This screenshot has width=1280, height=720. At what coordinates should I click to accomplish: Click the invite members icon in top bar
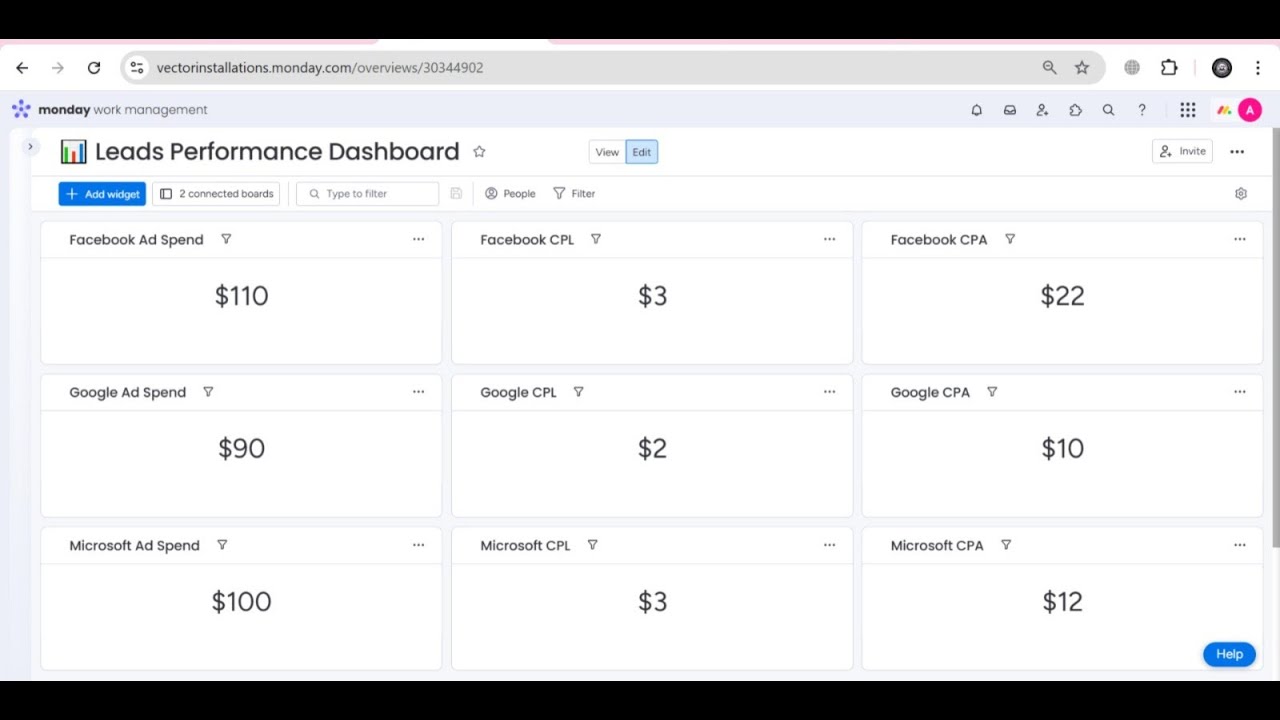[x=1042, y=110]
